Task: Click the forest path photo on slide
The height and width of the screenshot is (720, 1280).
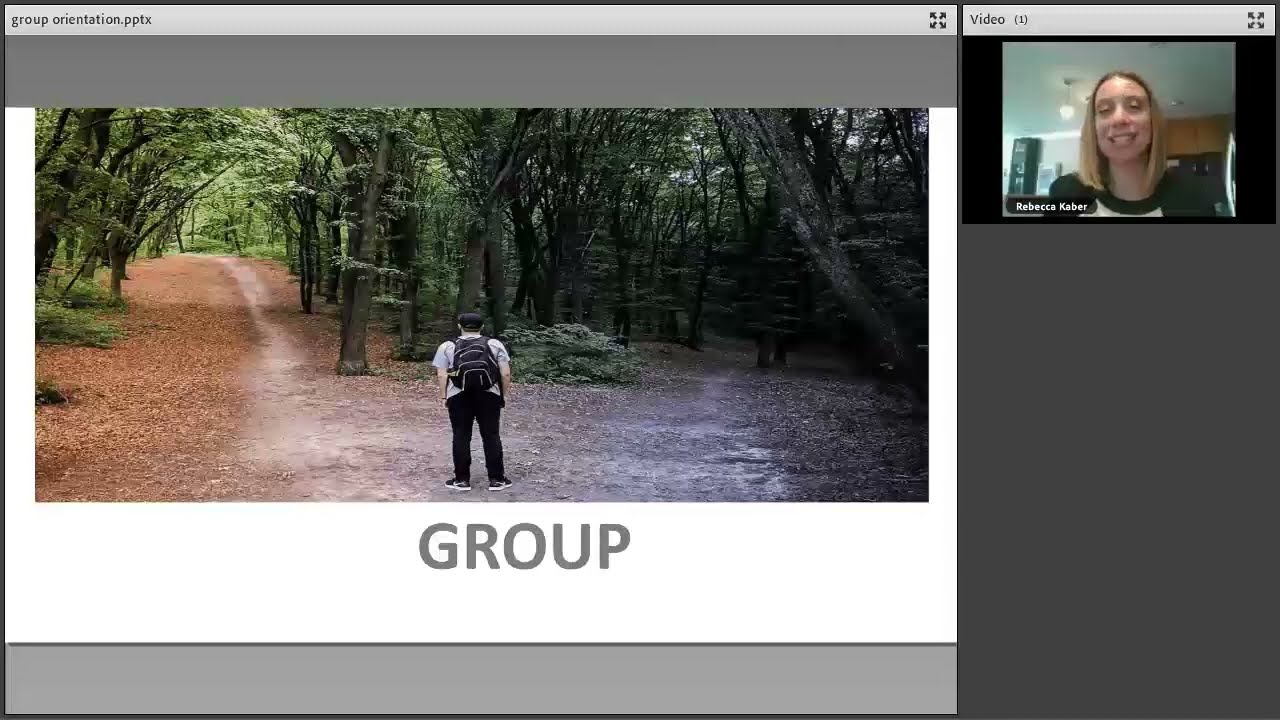Action: point(481,305)
